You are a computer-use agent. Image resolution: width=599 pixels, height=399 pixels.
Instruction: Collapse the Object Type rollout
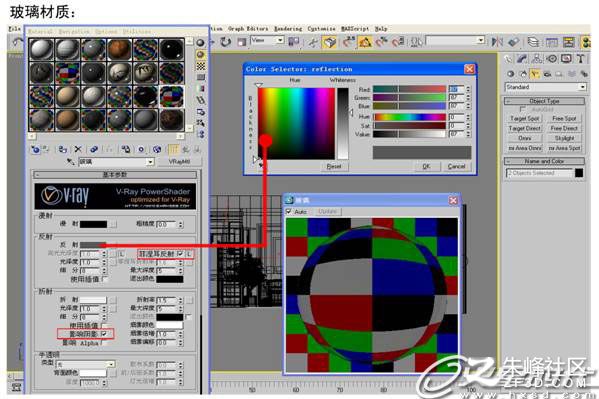[x=544, y=101]
